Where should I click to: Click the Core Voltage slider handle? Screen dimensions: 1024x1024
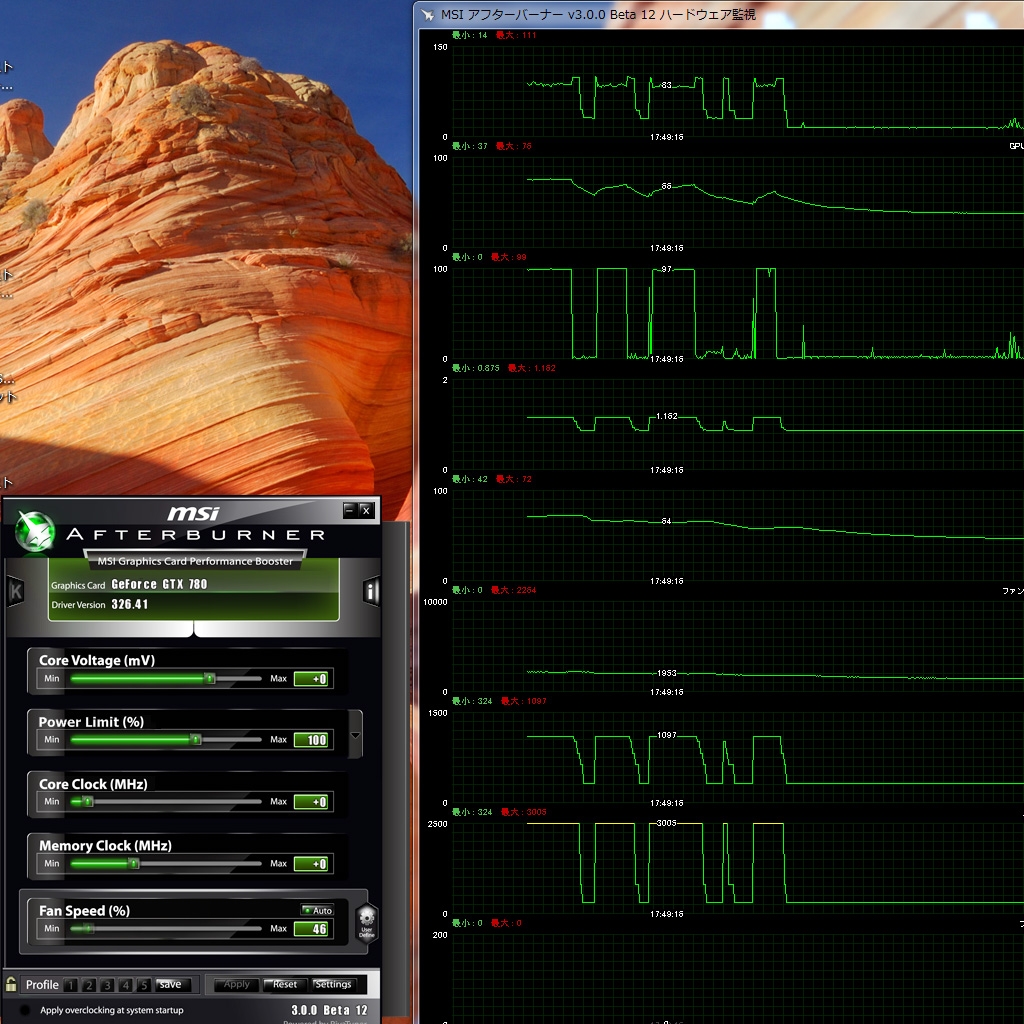[210, 679]
